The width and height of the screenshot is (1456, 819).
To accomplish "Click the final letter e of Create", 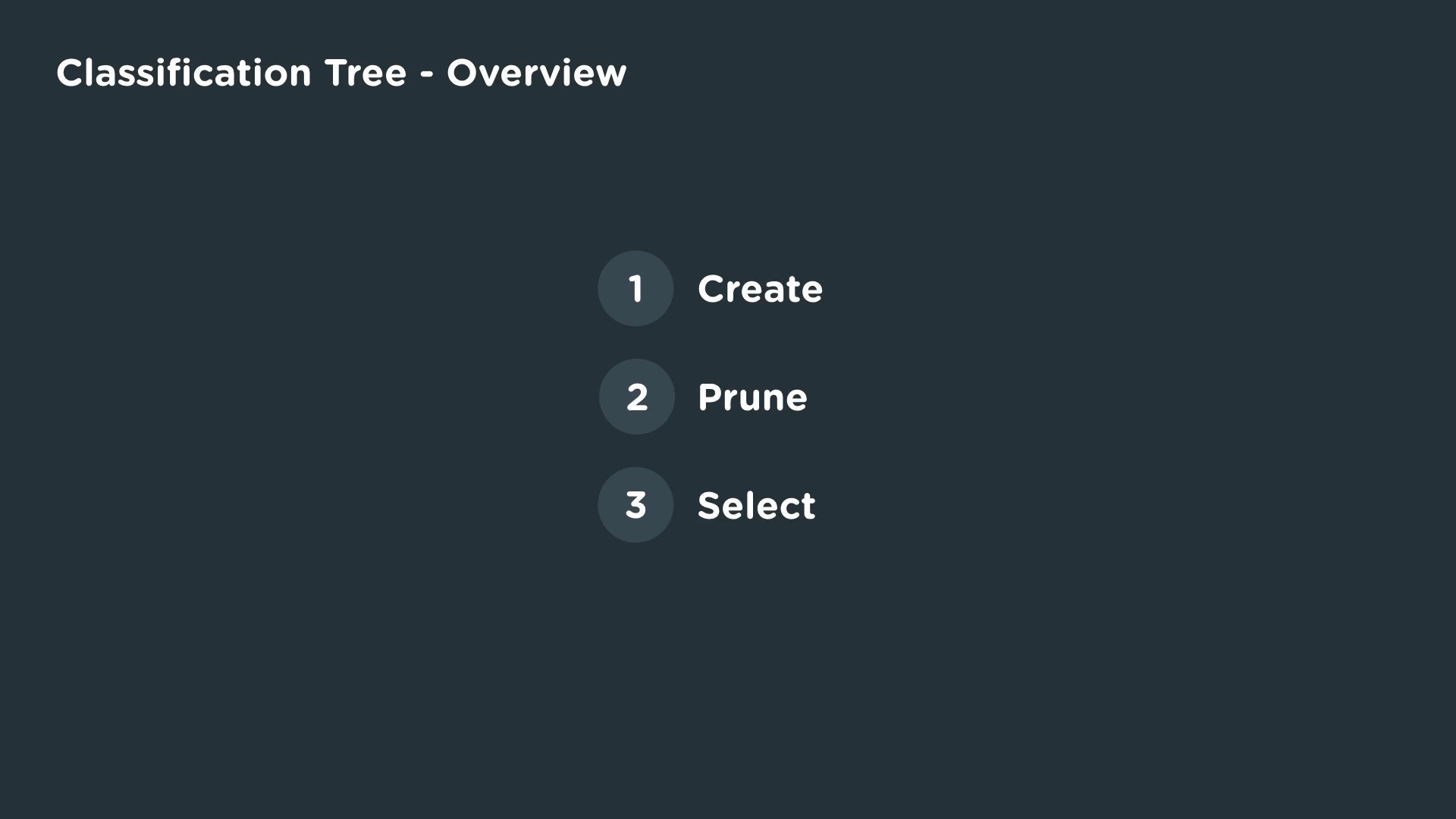I will pyautogui.click(x=811, y=293).
